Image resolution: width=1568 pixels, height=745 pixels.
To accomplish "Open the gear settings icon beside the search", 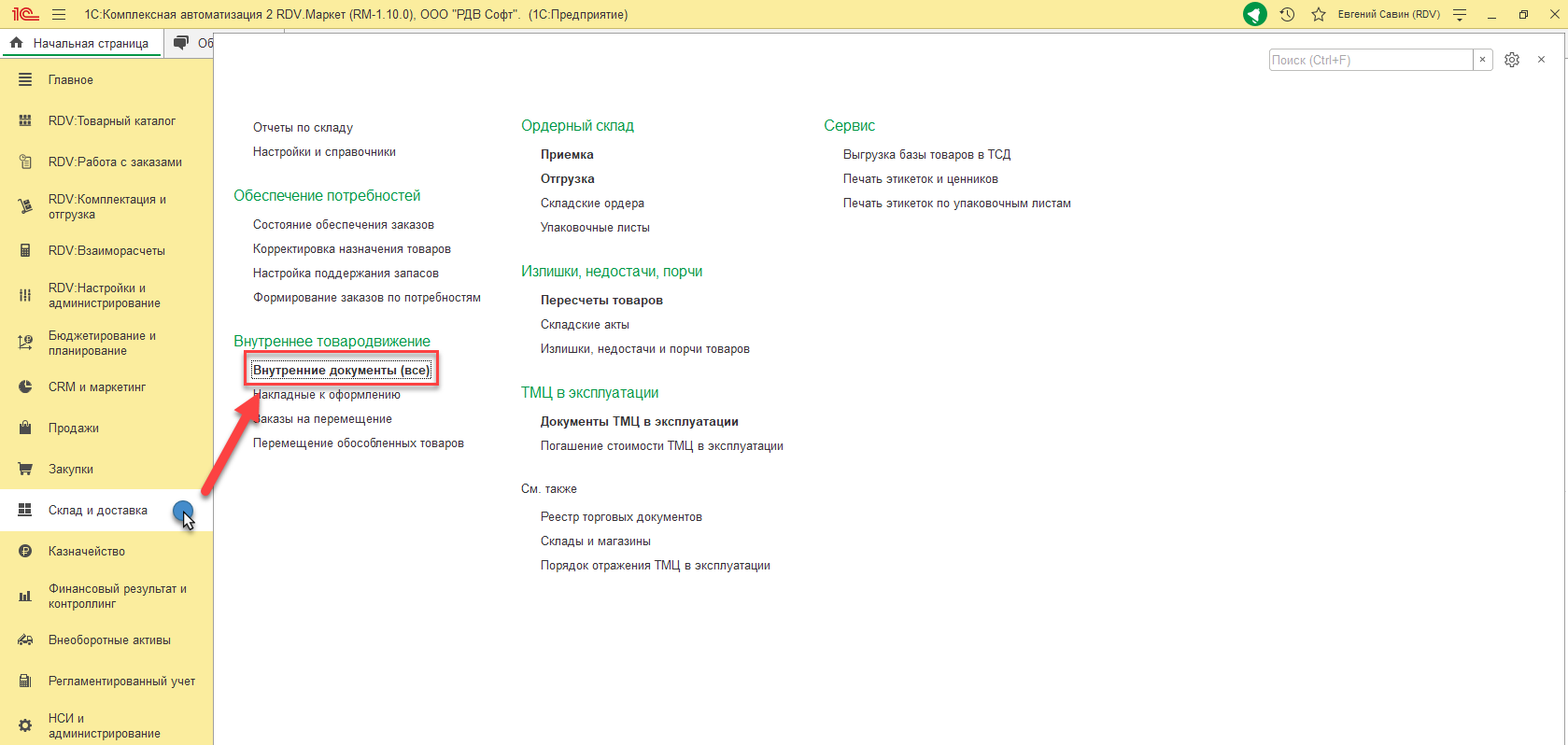I will point(1512,60).
